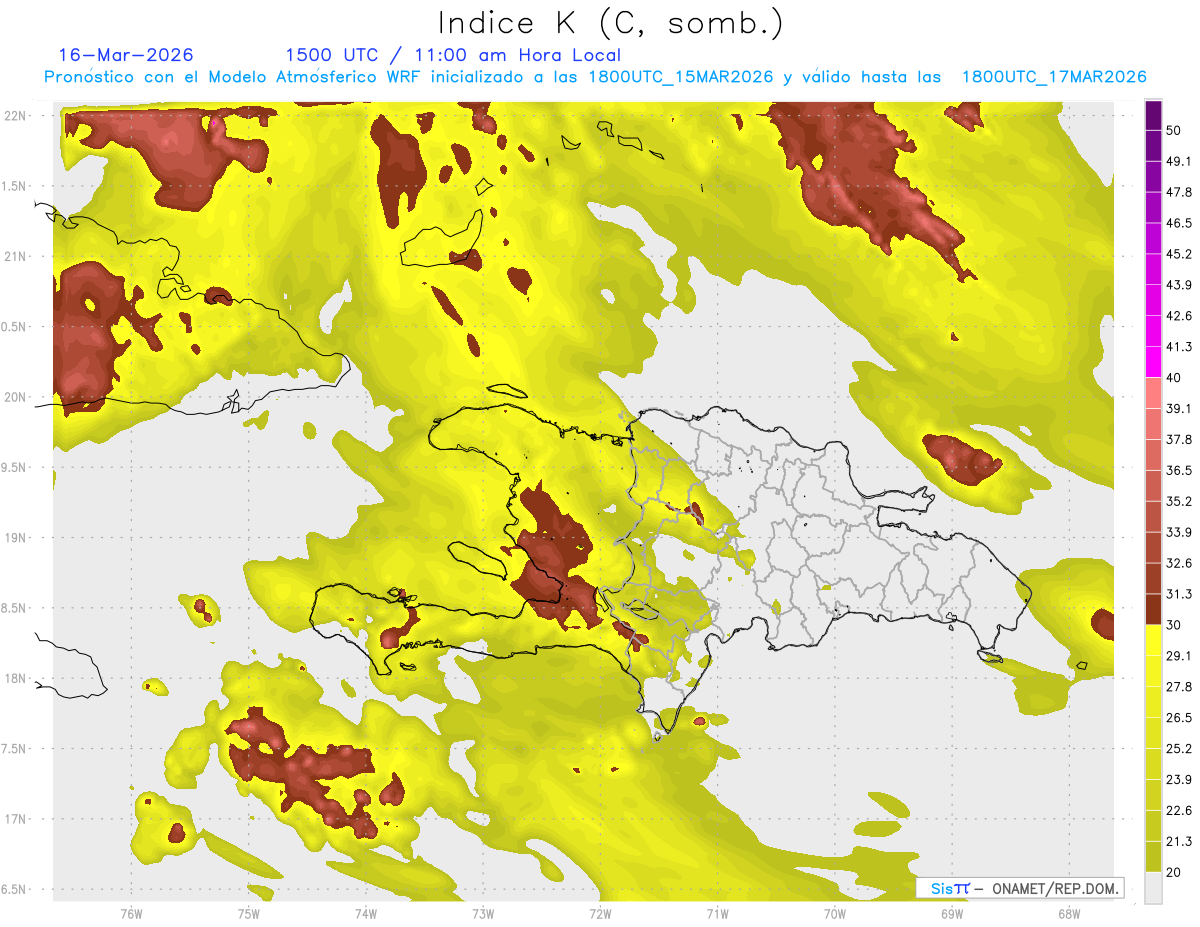This screenshot has width=1200, height=927.
Task: Click the "50" colorbar value label
Action: [x=1176, y=131]
